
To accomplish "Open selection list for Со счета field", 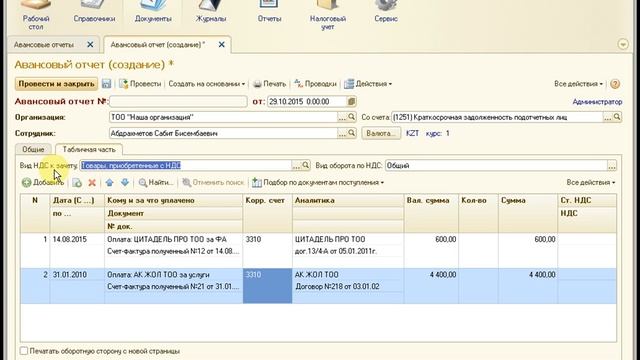I will (608, 117).
